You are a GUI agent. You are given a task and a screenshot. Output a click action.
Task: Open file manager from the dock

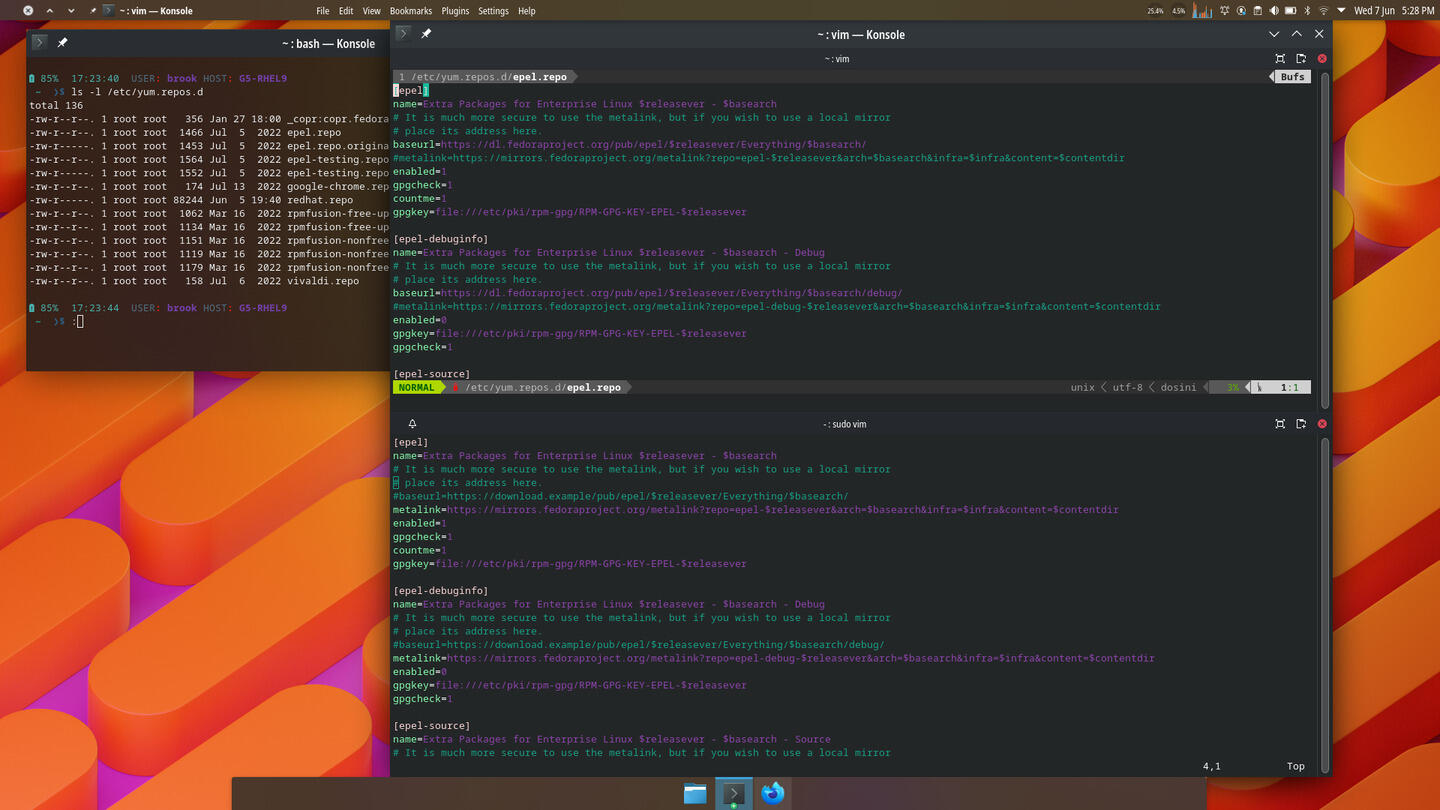695,793
